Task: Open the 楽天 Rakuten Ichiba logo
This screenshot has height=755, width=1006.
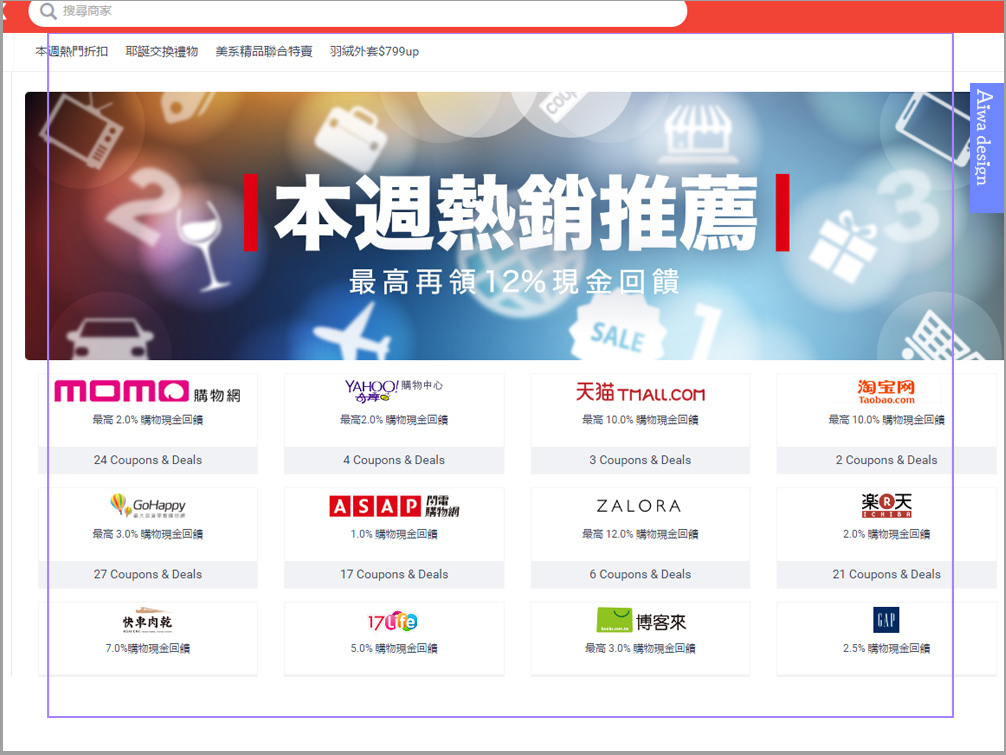Action: coord(887,505)
